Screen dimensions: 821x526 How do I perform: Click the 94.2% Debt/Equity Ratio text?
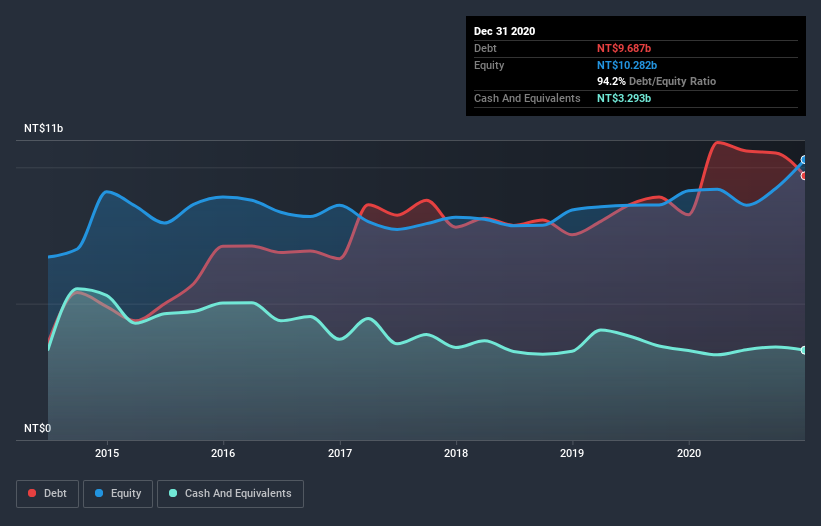657,81
